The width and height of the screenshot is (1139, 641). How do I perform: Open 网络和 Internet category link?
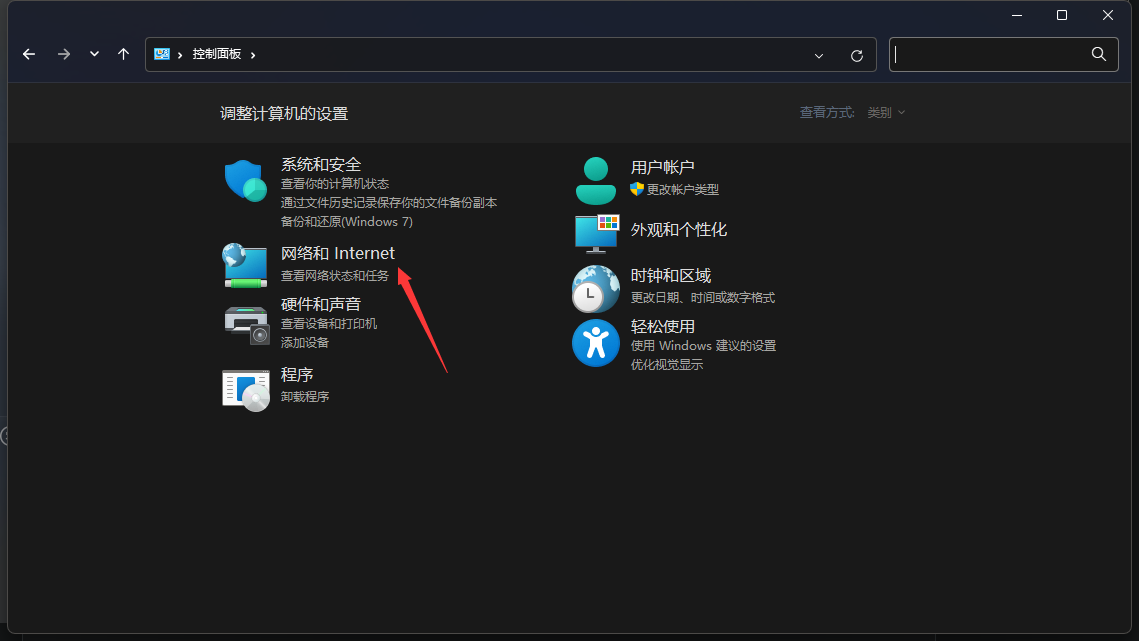click(338, 253)
